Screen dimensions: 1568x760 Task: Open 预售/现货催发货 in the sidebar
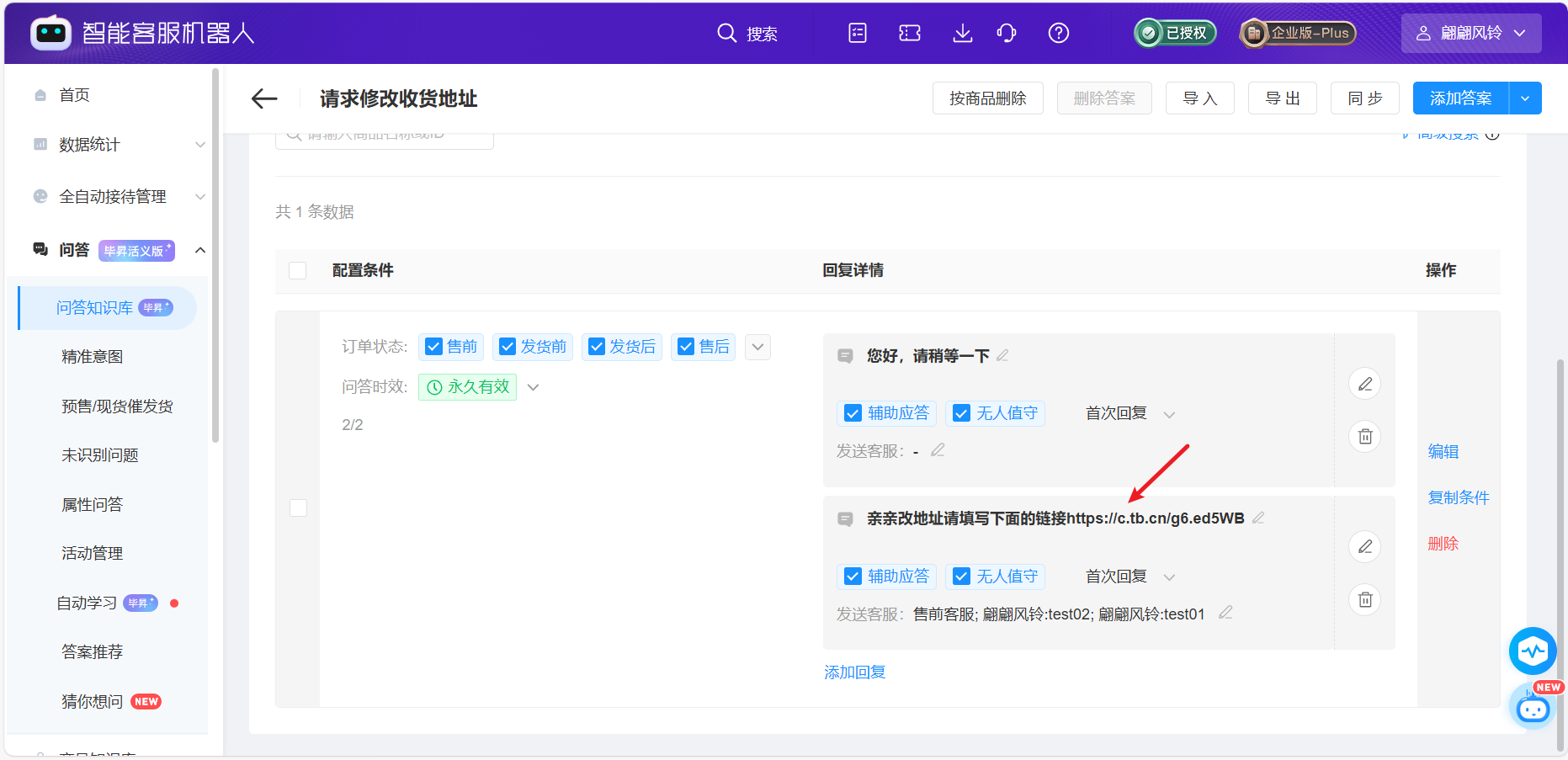click(117, 407)
